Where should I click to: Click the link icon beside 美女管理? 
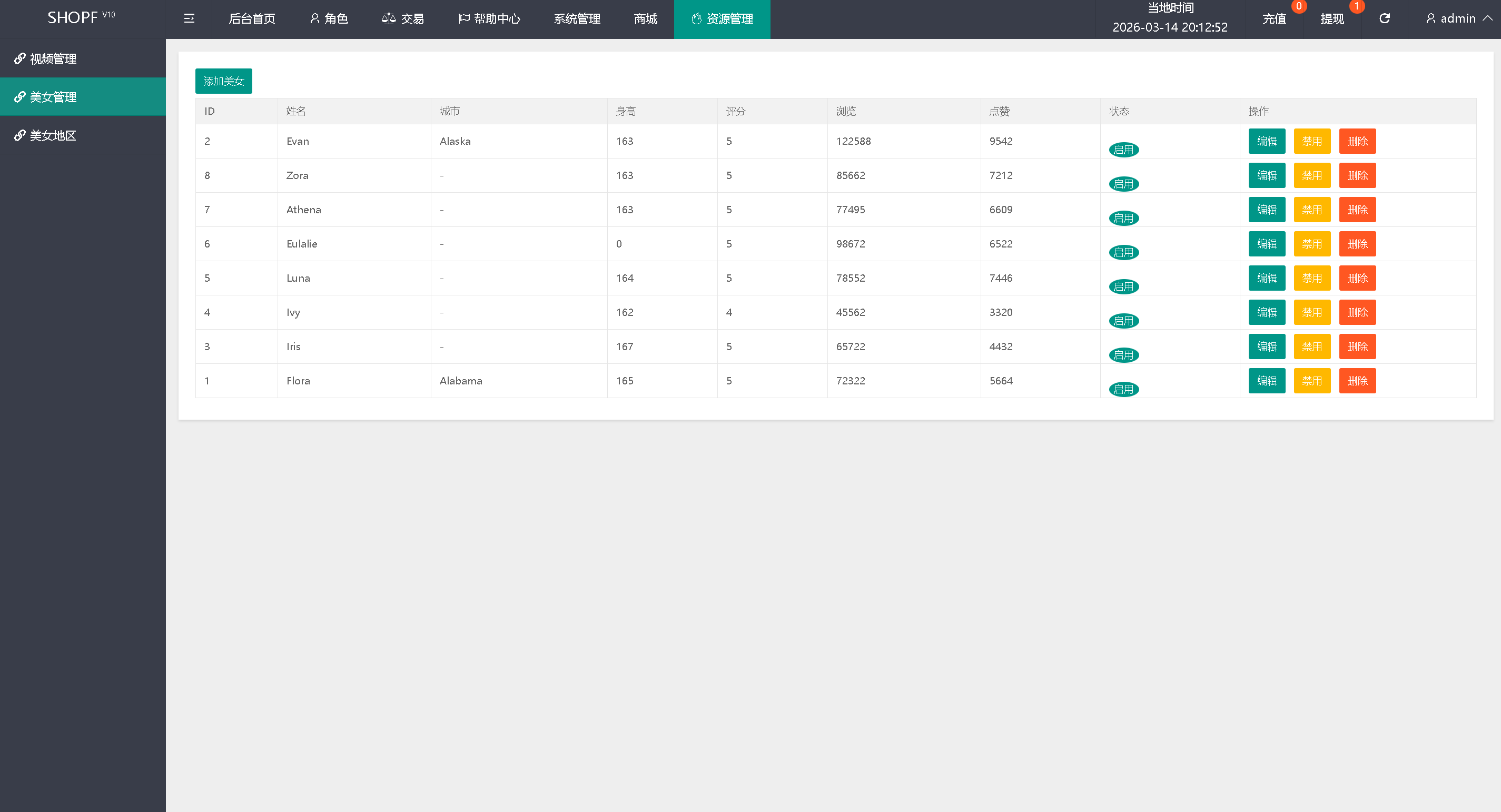(x=20, y=97)
